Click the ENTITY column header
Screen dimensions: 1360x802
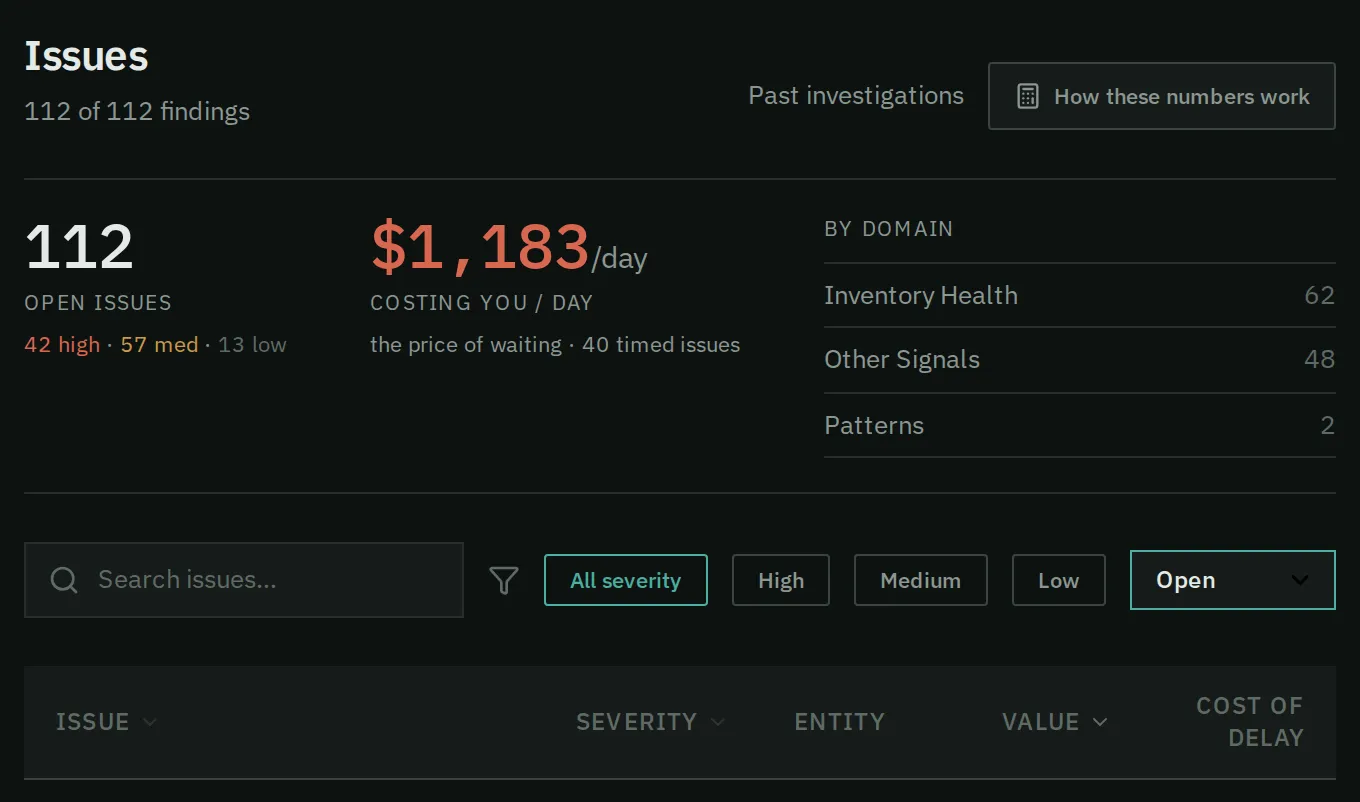[x=840, y=722]
